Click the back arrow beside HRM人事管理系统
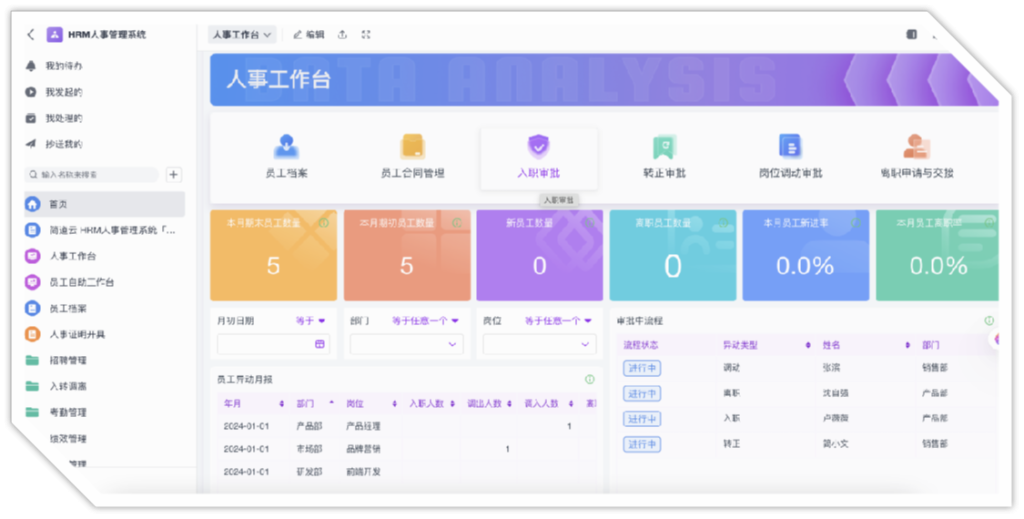This screenshot has width=1024, height=519. click(x=31, y=35)
